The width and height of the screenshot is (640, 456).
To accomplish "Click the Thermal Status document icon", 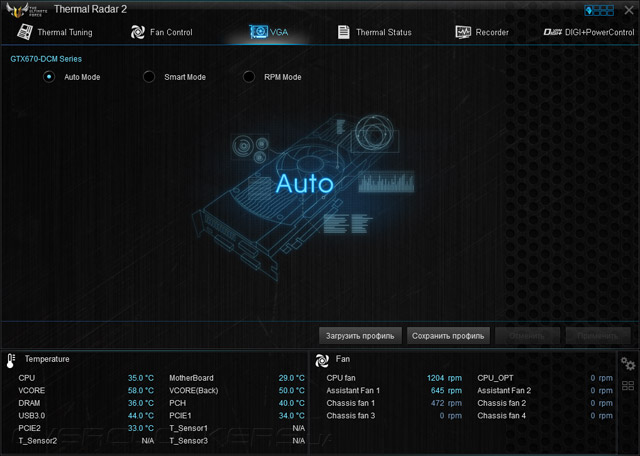I will pos(344,32).
